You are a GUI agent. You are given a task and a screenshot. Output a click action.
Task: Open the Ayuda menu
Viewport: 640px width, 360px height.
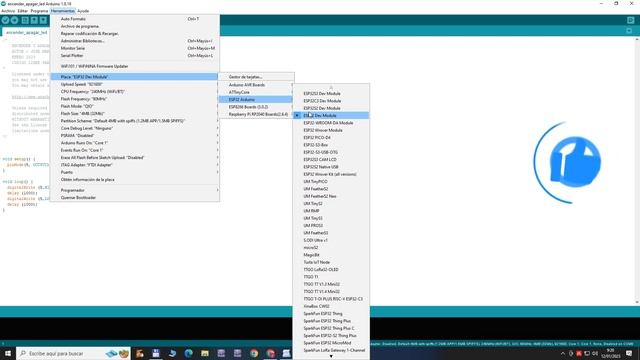coord(83,11)
